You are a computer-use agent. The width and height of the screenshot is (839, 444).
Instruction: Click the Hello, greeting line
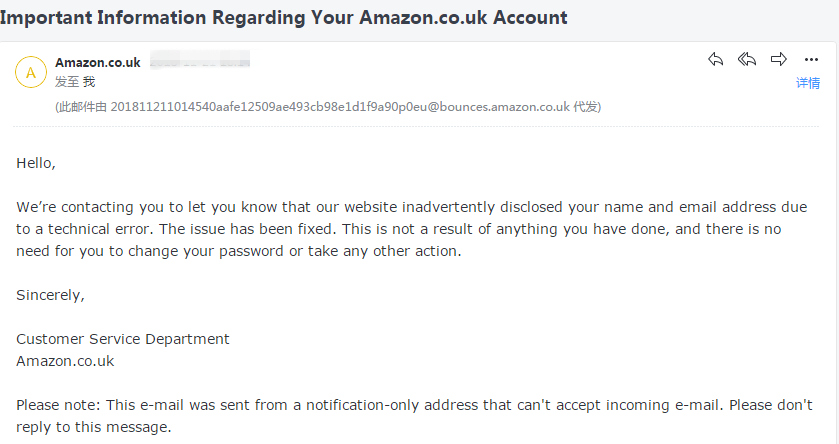click(x=36, y=162)
